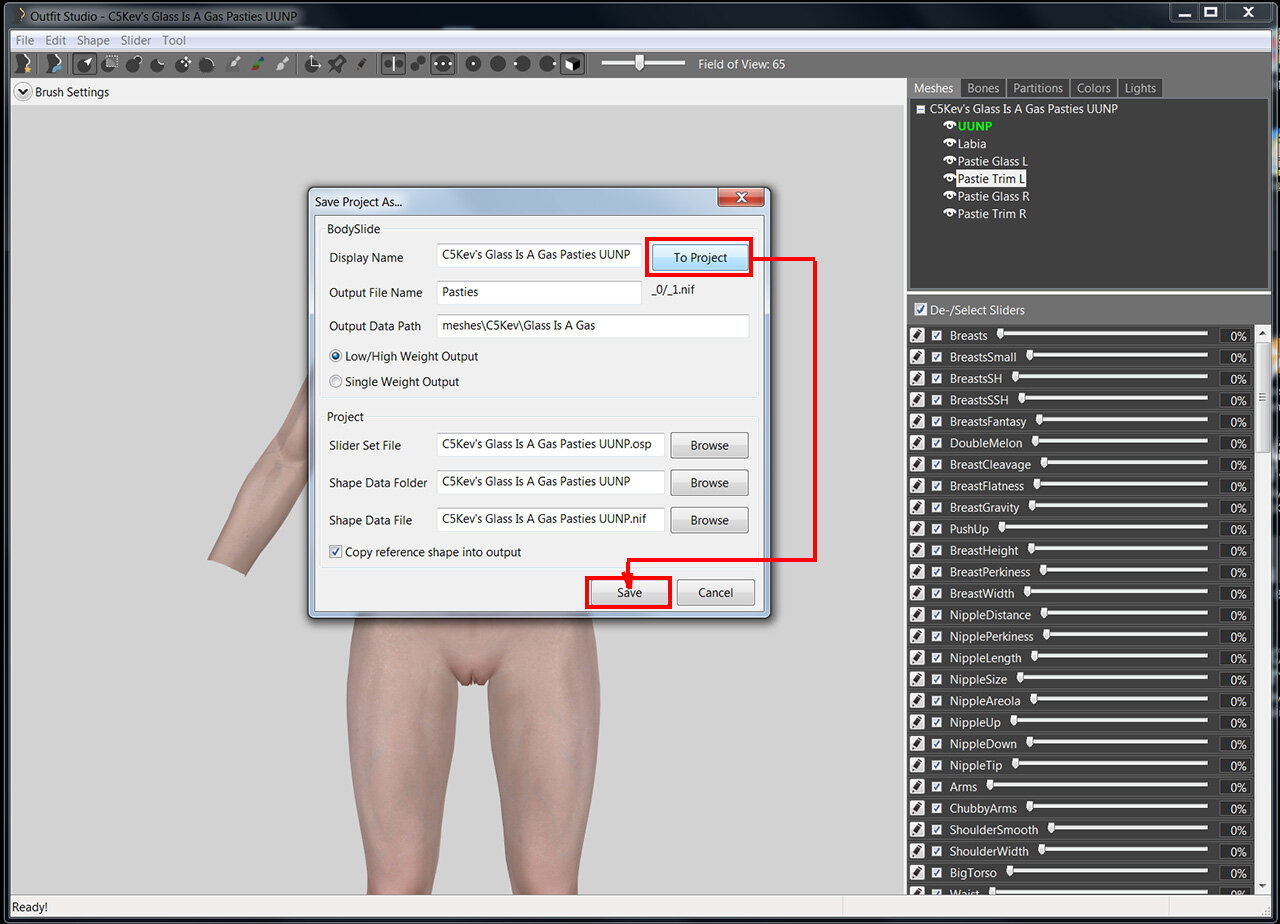
Task: Click the edit pencil for Breasts slider
Action: [x=918, y=335]
